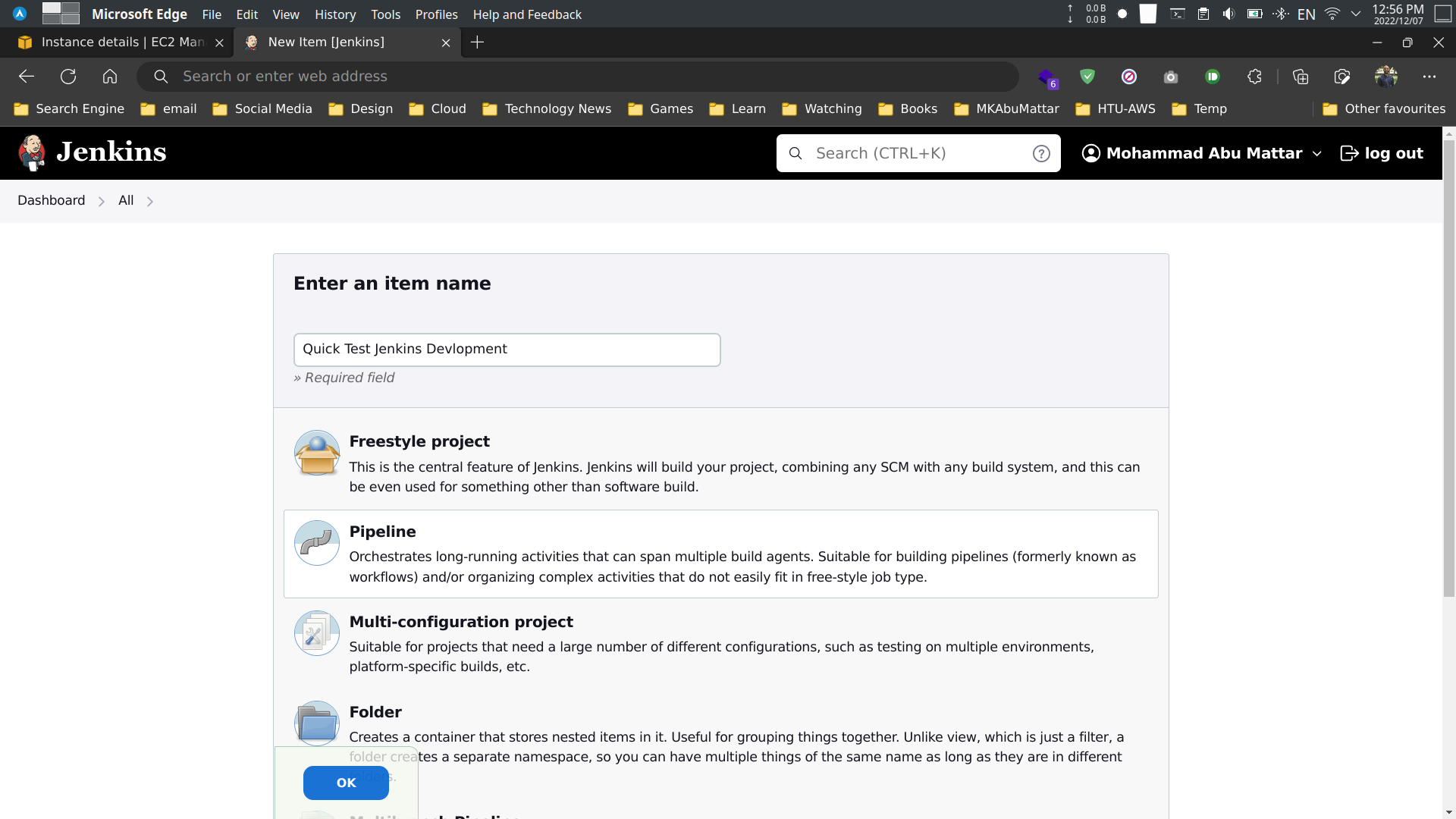Focus the item name input field

507,350
